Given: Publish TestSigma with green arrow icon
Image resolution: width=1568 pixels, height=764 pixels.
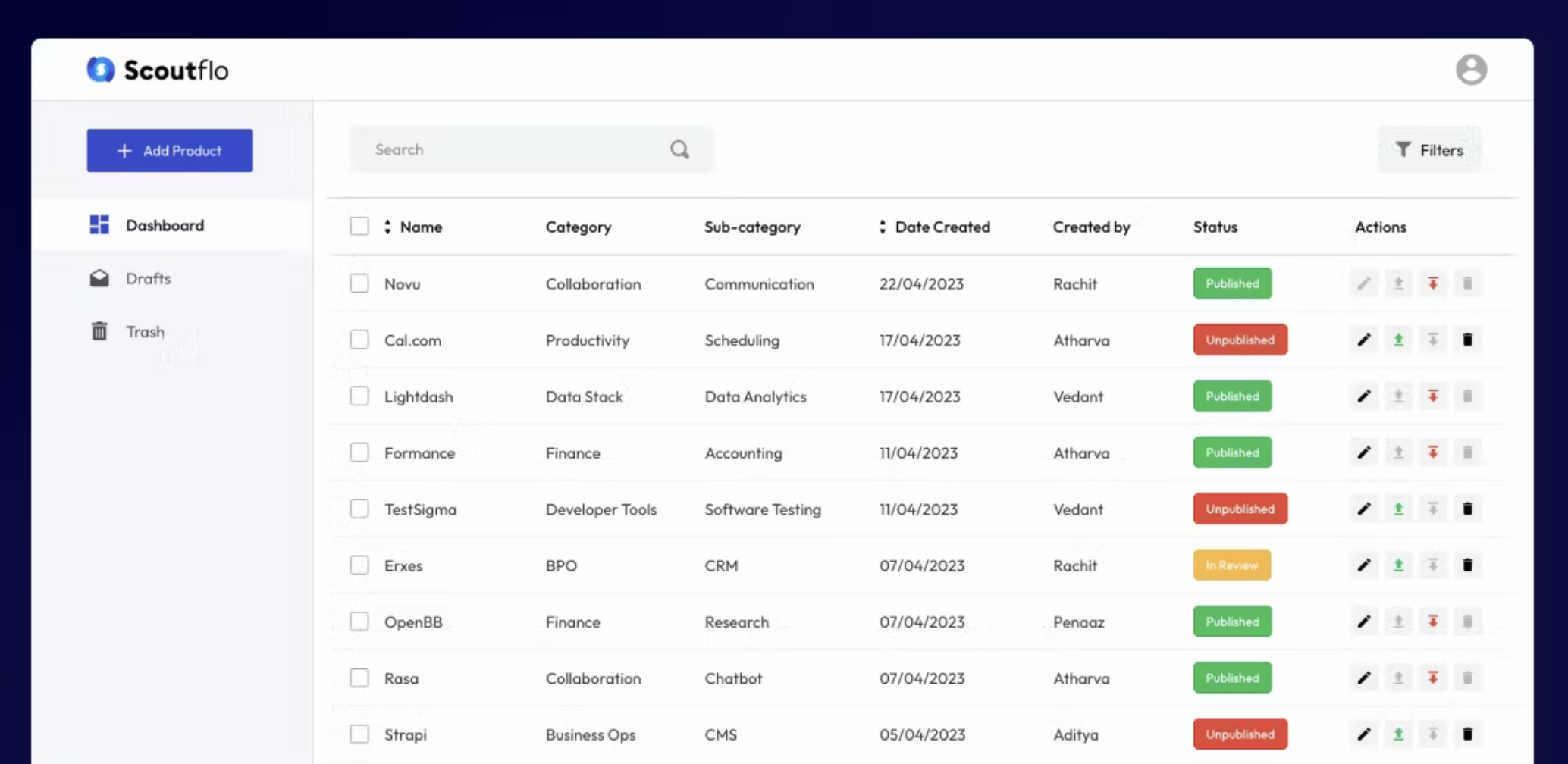Looking at the screenshot, I should click(1399, 509).
